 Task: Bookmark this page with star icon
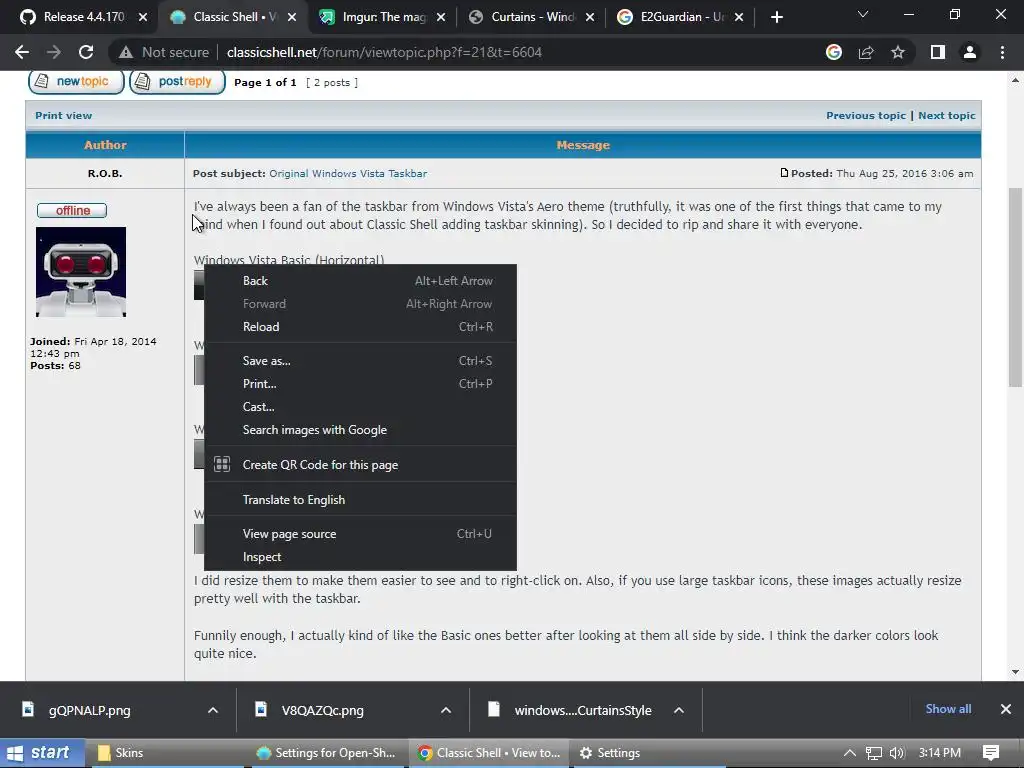tap(898, 52)
